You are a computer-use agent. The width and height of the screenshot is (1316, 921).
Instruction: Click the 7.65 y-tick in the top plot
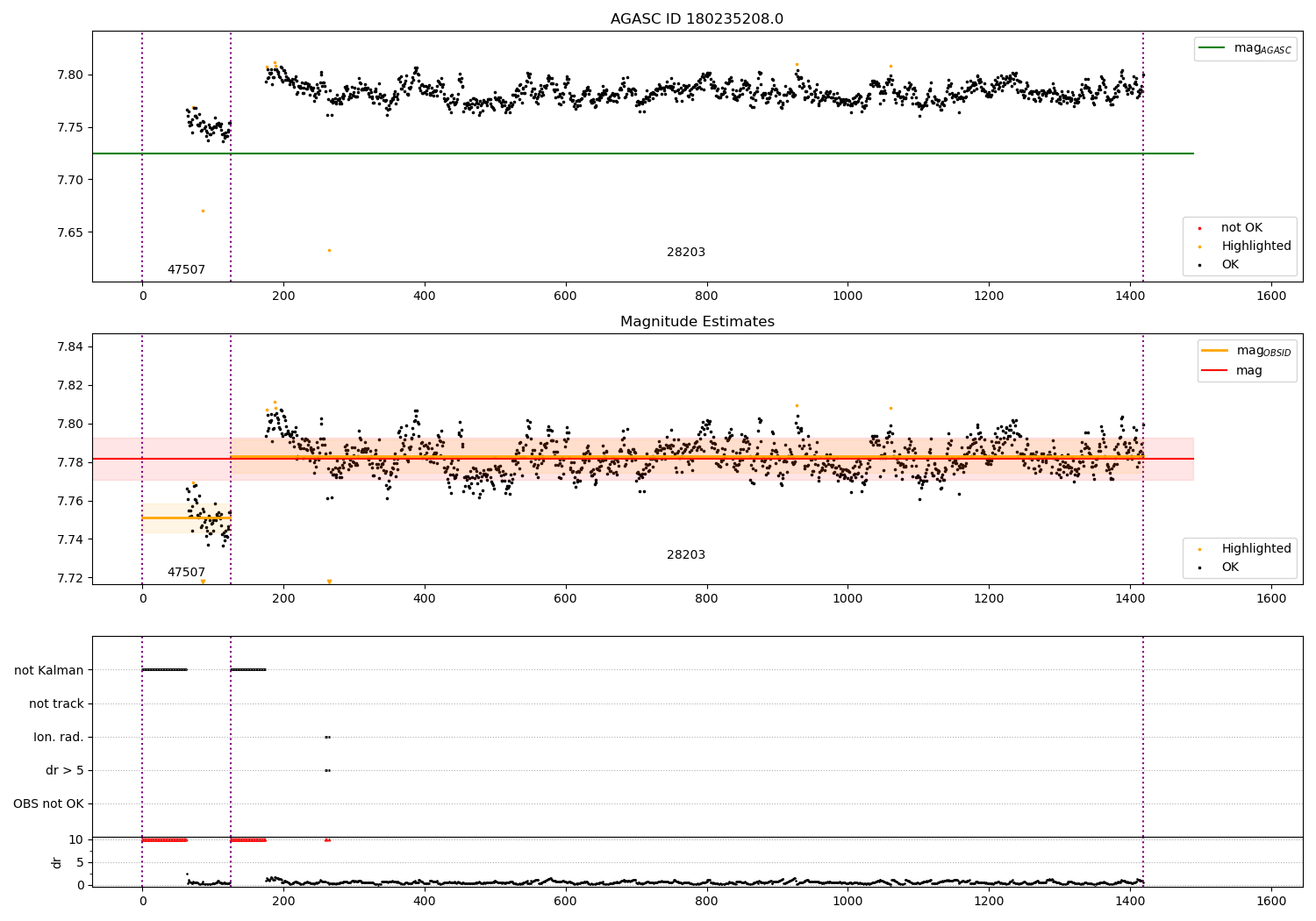tap(70, 232)
